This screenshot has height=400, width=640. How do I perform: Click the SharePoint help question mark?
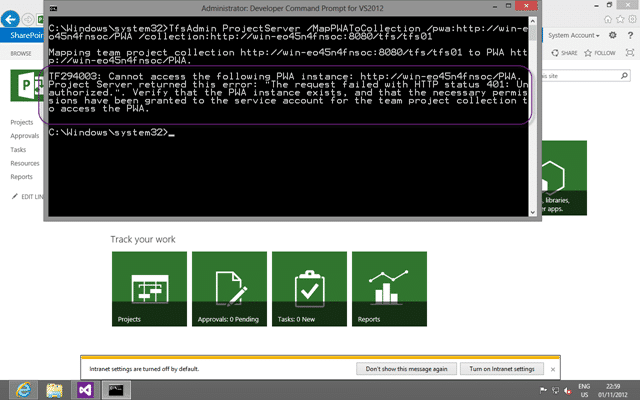coord(630,36)
